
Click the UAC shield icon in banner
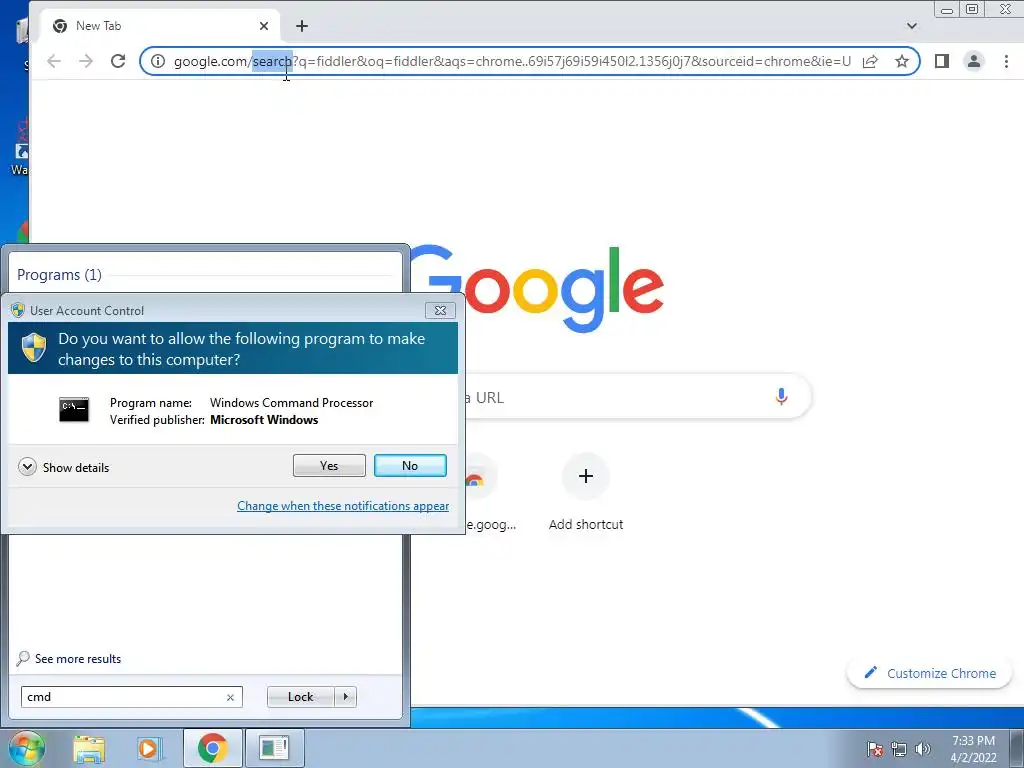(34, 347)
